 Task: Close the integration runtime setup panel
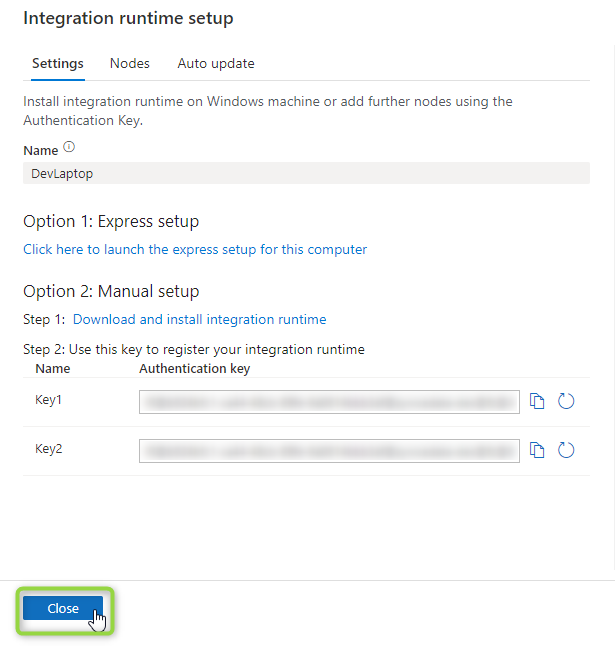[x=63, y=608]
